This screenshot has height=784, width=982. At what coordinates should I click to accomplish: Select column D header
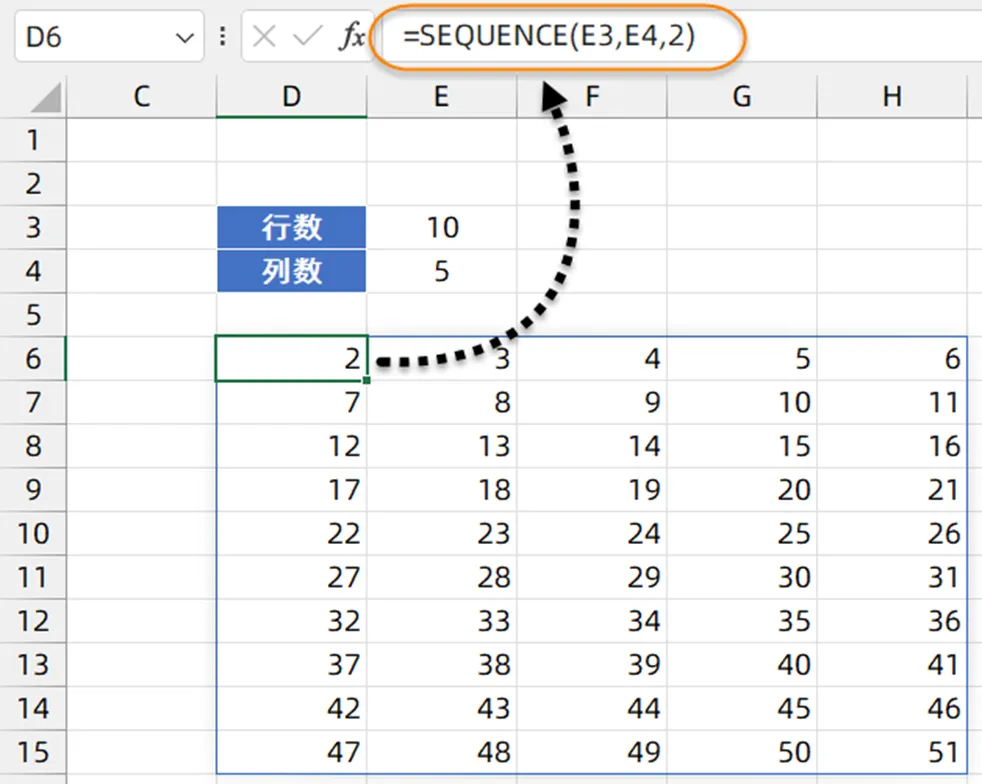coord(291,96)
